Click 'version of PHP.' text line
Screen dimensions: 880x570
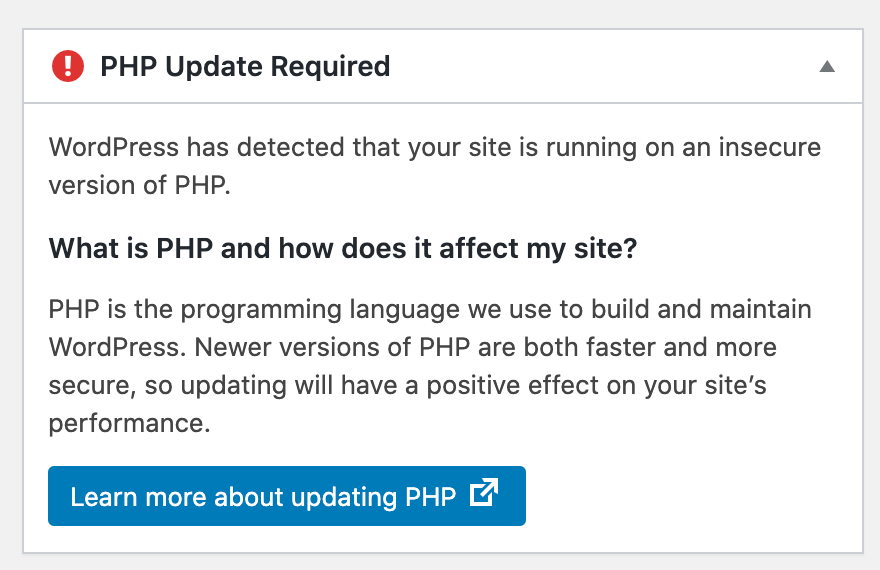140,185
